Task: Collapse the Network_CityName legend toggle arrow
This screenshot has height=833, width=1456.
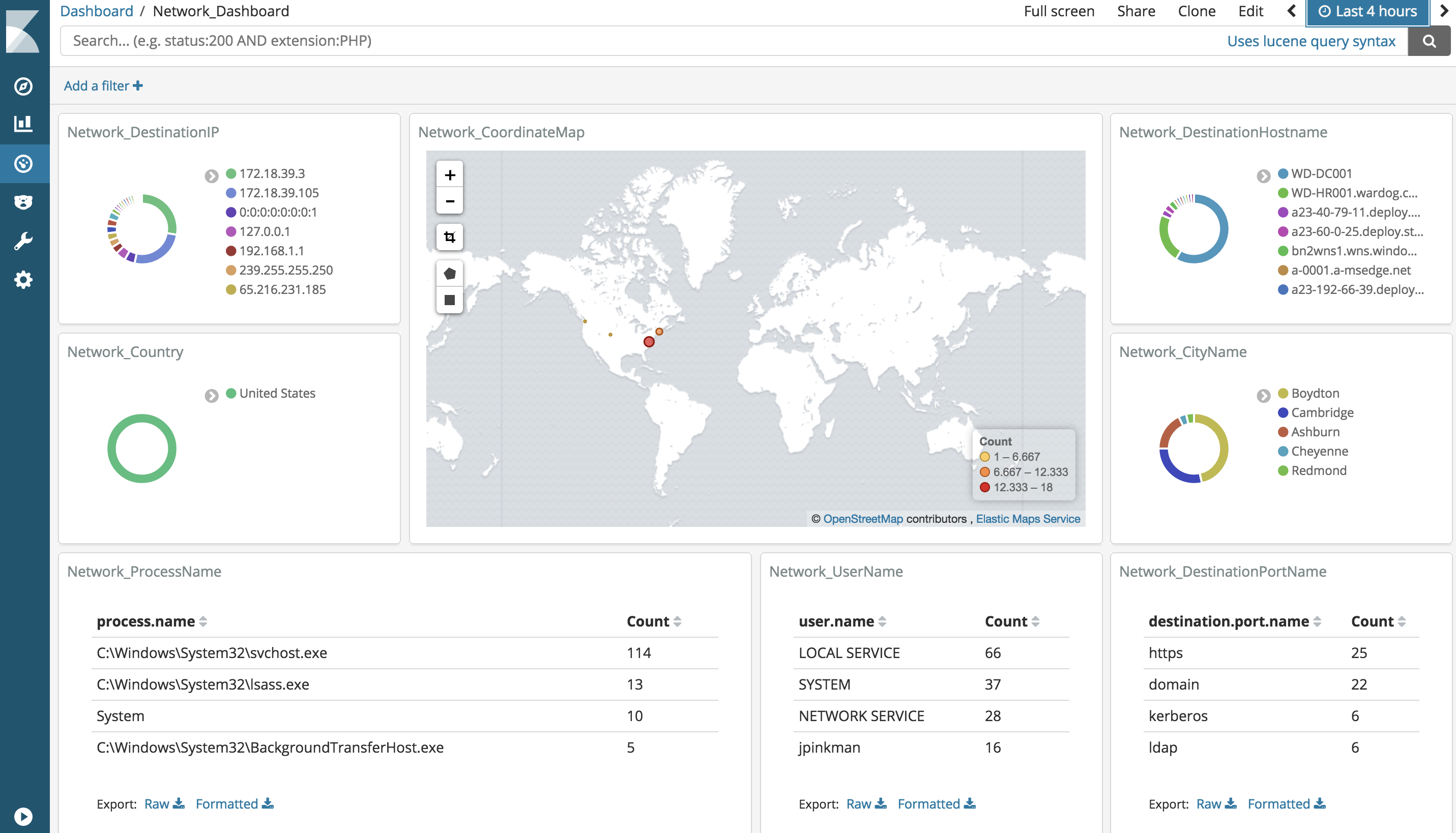Action: tap(1264, 395)
